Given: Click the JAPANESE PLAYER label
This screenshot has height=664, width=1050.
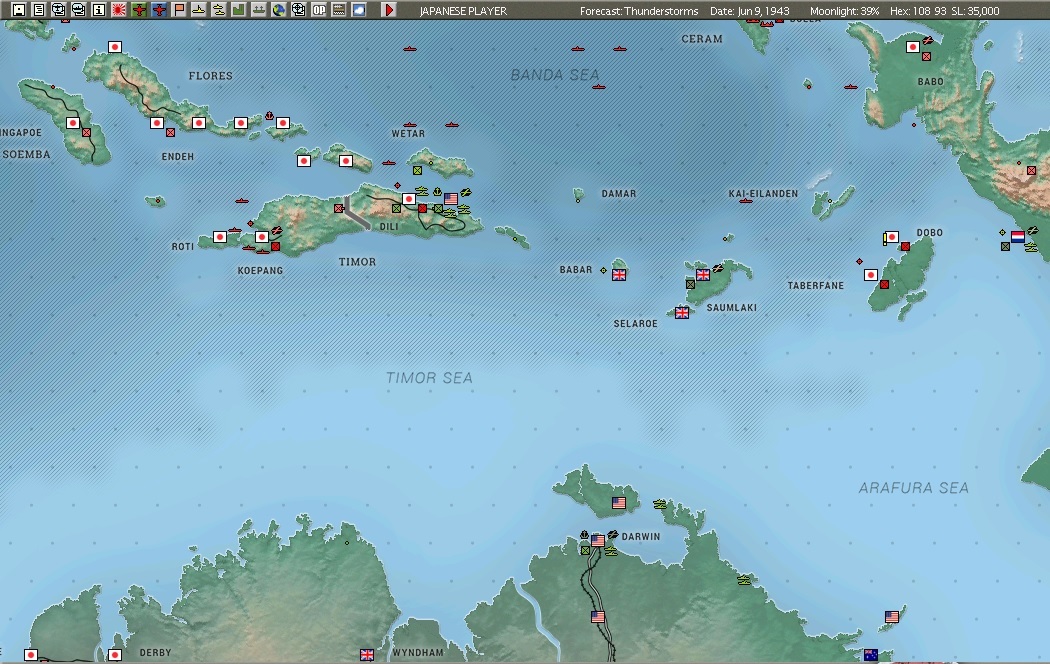Looking at the screenshot, I should pos(463,11).
